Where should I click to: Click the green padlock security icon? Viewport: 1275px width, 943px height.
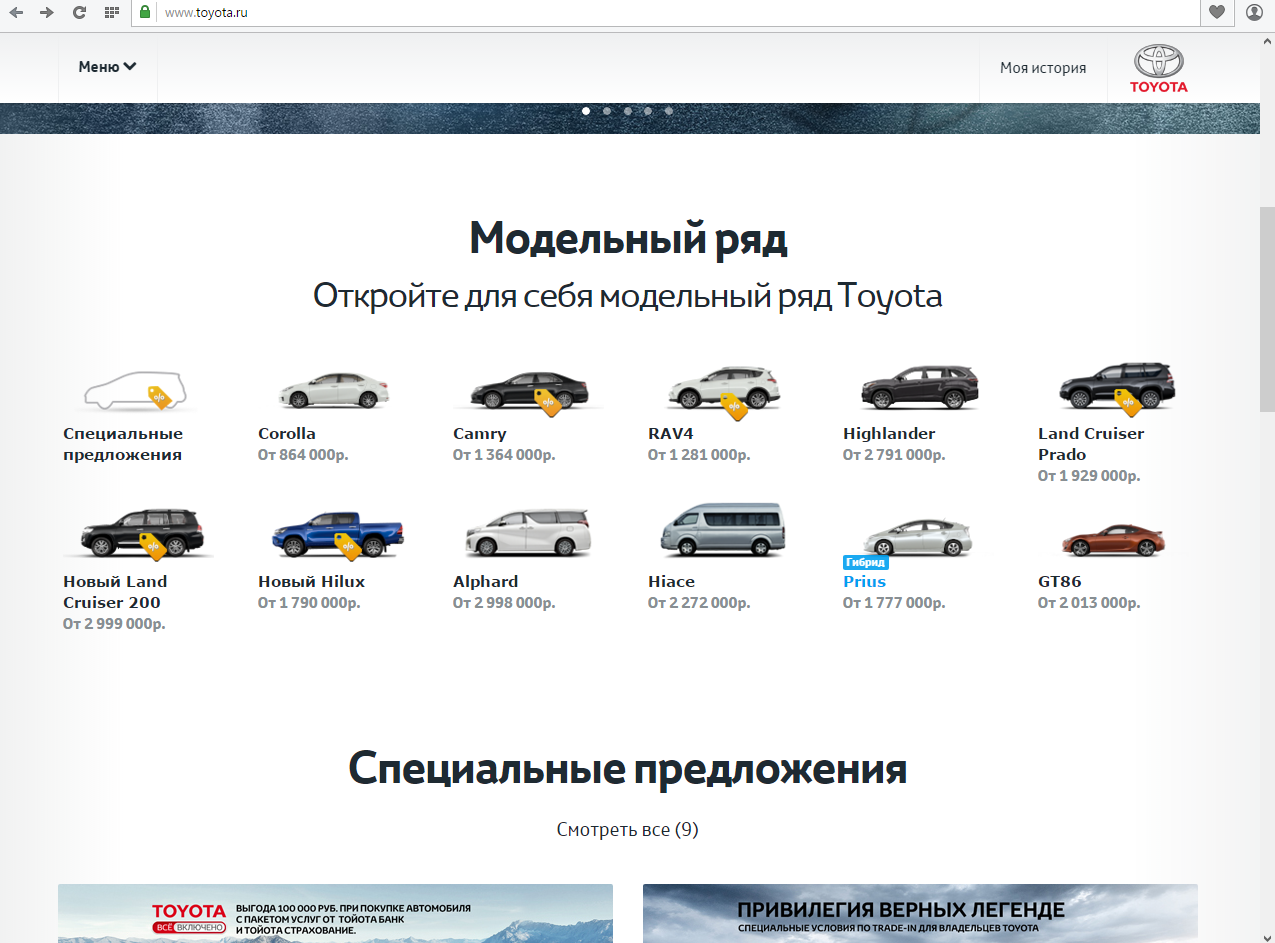coord(145,12)
